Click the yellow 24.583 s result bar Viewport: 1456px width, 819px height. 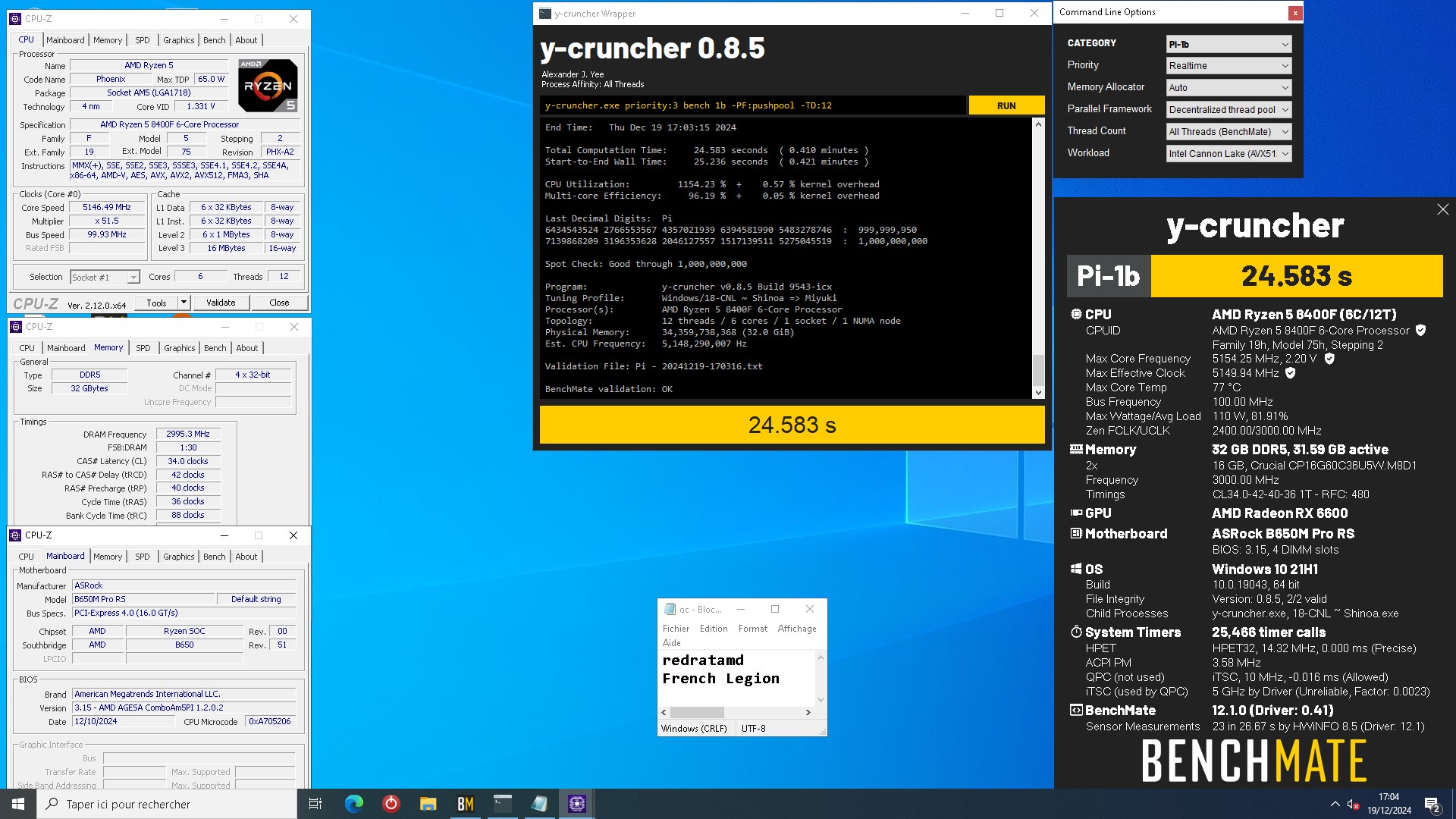(792, 425)
